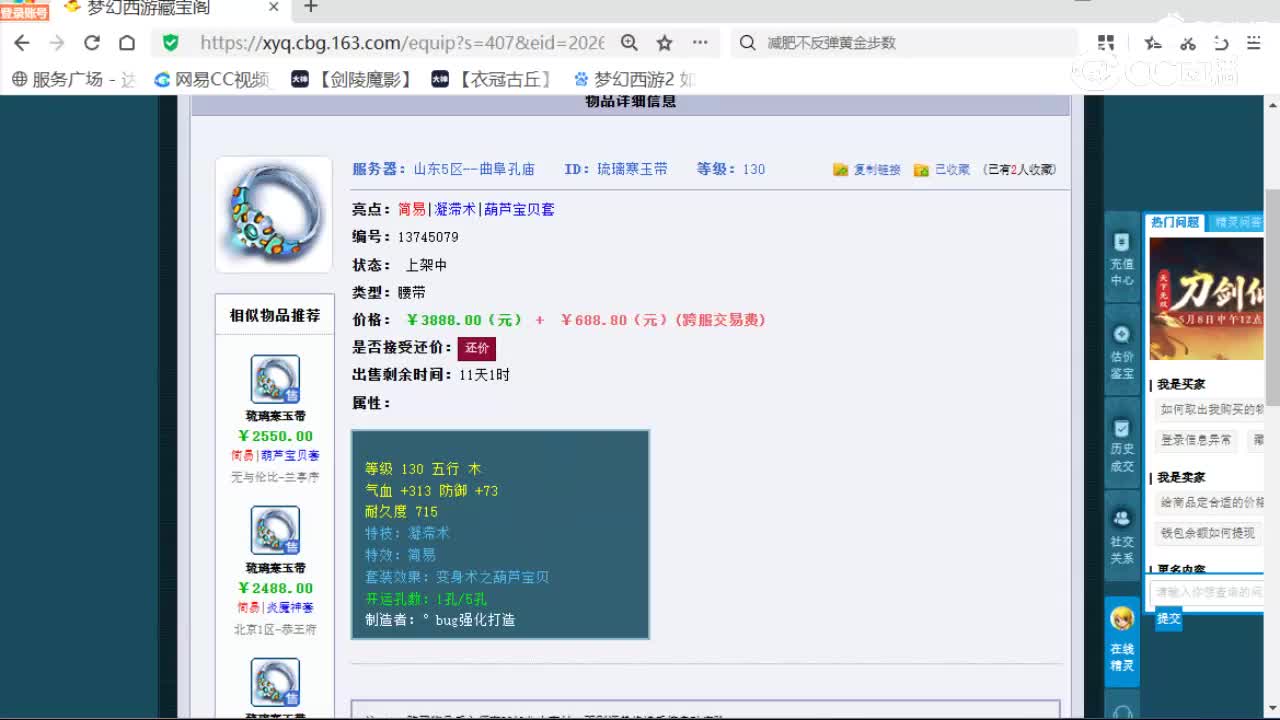
Task: Click the search magnifier icon
Action: click(747, 43)
